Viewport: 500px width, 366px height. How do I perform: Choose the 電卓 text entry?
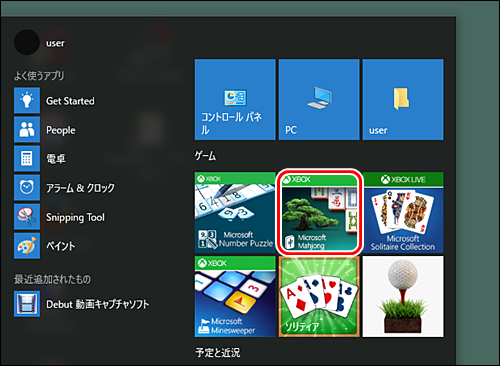click(x=56, y=159)
